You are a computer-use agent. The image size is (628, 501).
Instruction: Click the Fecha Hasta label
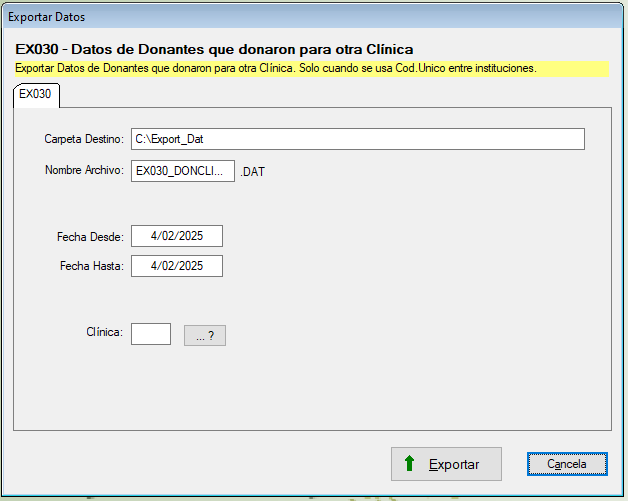(x=90, y=267)
